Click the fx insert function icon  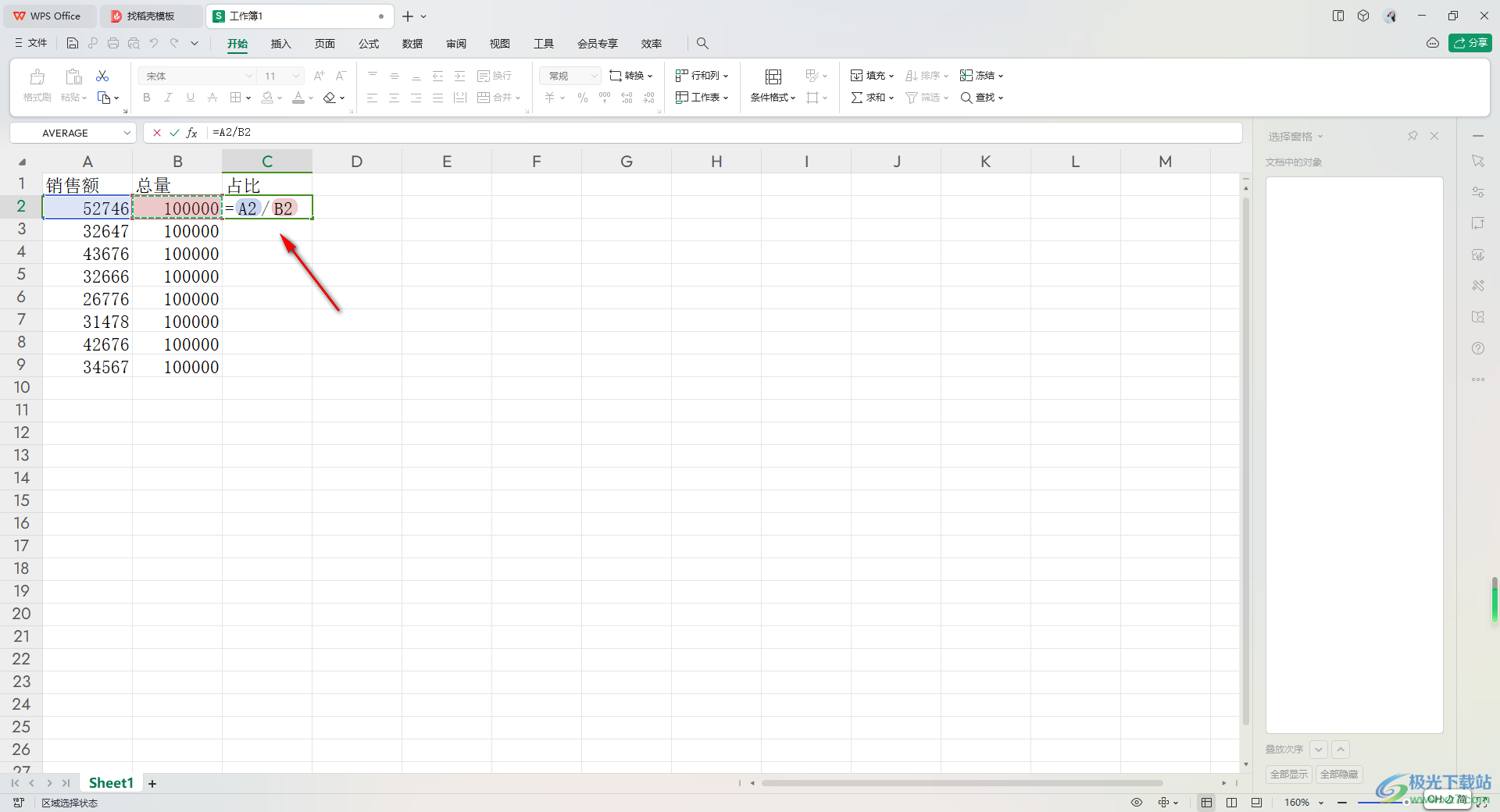[x=191, y=133]
